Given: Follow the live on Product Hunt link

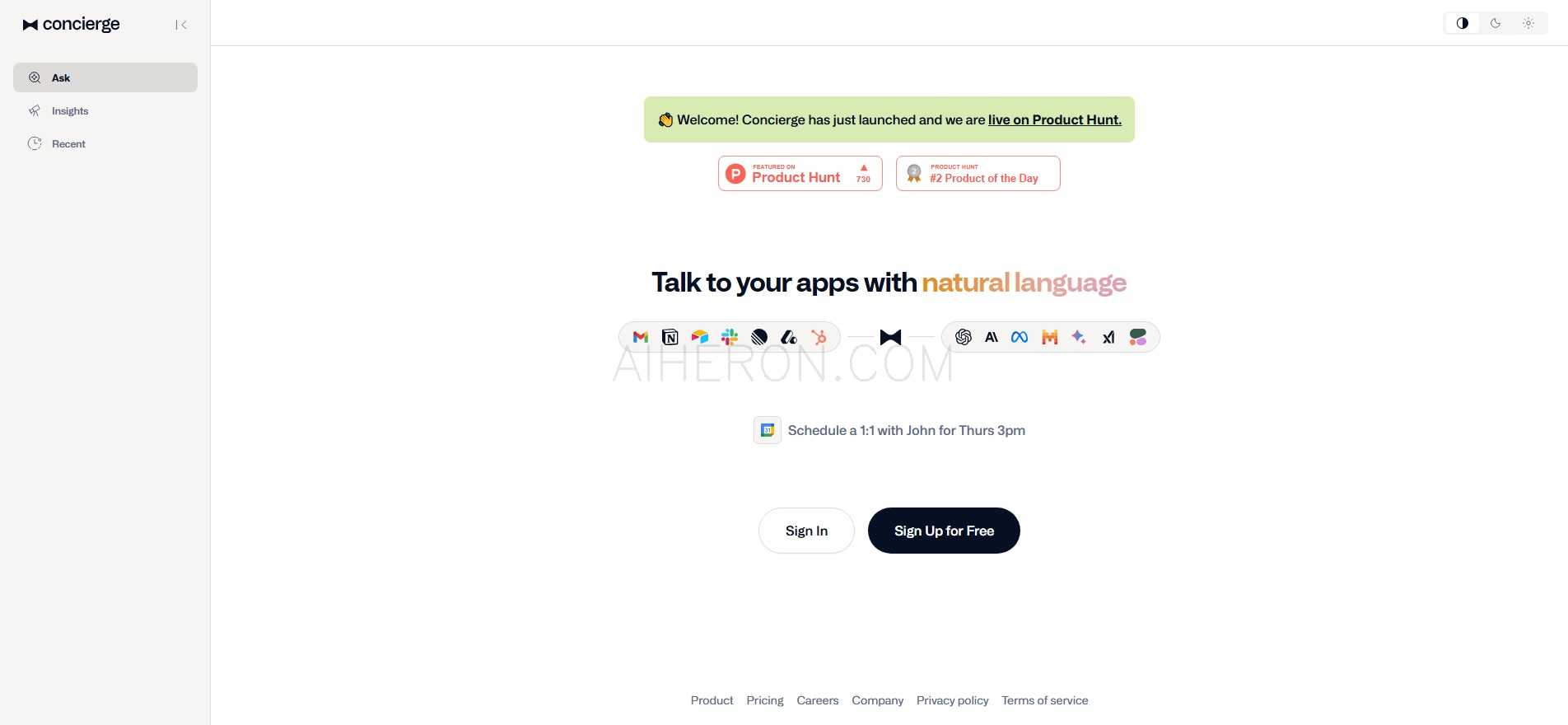Looking at the screenshot, I should 1055,119.
